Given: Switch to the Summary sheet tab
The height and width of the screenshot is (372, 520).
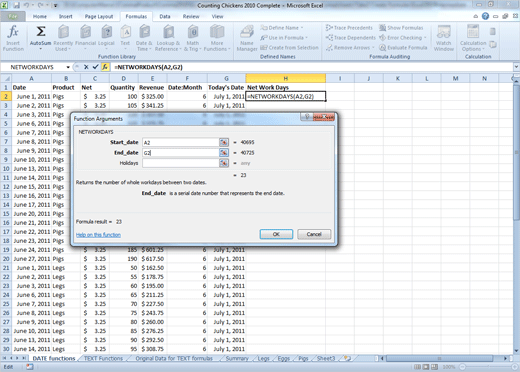Looking at the screenshot, I should 237,358.
